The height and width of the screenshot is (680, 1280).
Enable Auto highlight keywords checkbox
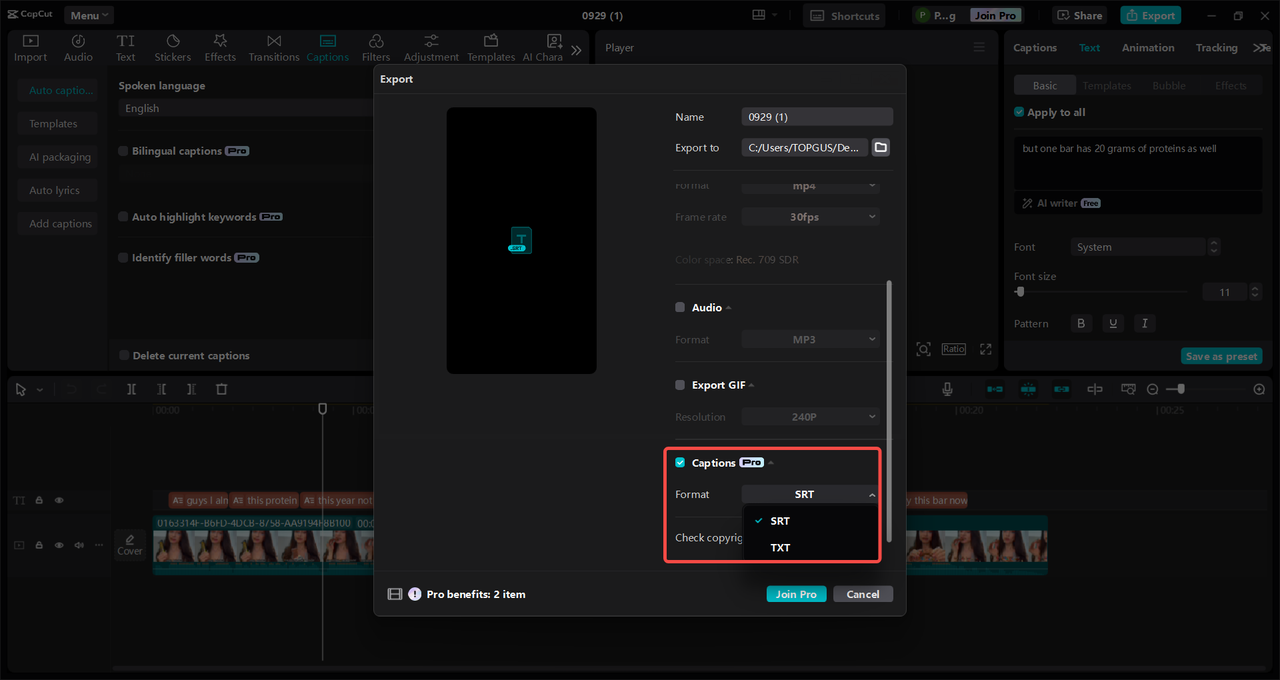coord(123,217)
